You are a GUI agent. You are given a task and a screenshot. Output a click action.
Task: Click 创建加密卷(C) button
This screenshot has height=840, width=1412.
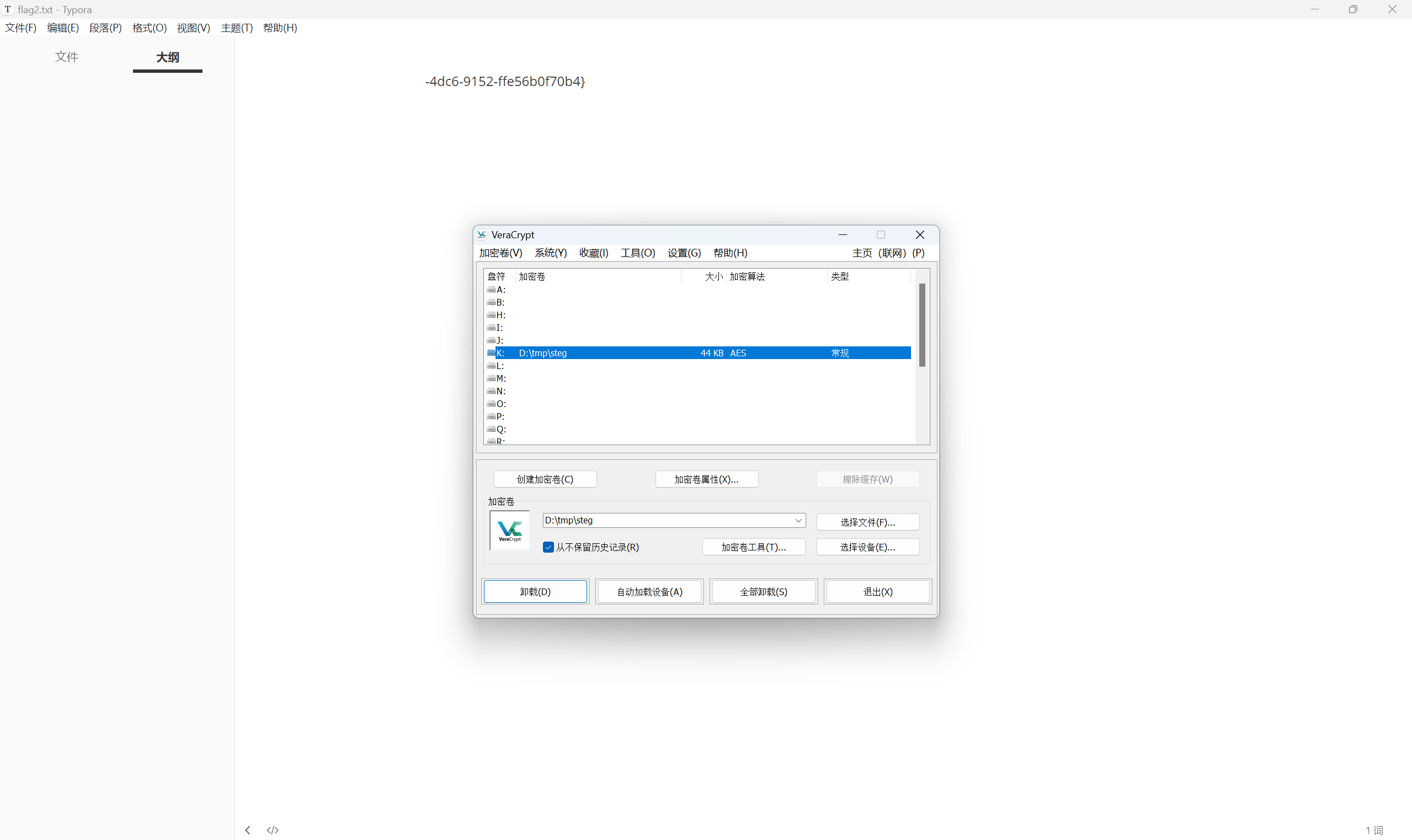point(545,479)
